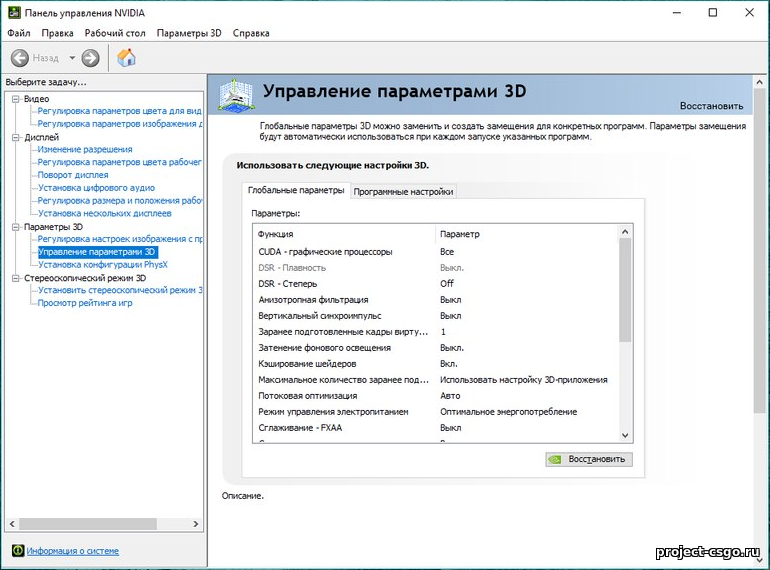Open Просмотр рейтинга игр
This screenshot has height=570, width=770.
coord(85,303)
